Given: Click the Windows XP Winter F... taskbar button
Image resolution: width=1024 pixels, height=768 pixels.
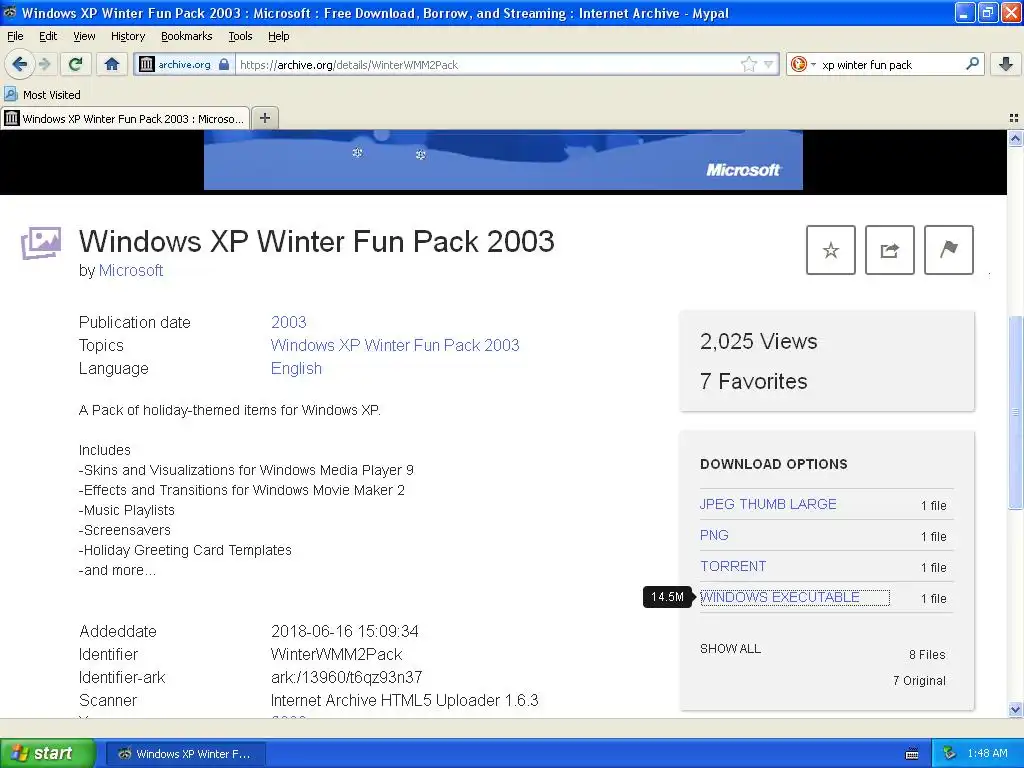Looking at the screenshot, I should point(185,754).
